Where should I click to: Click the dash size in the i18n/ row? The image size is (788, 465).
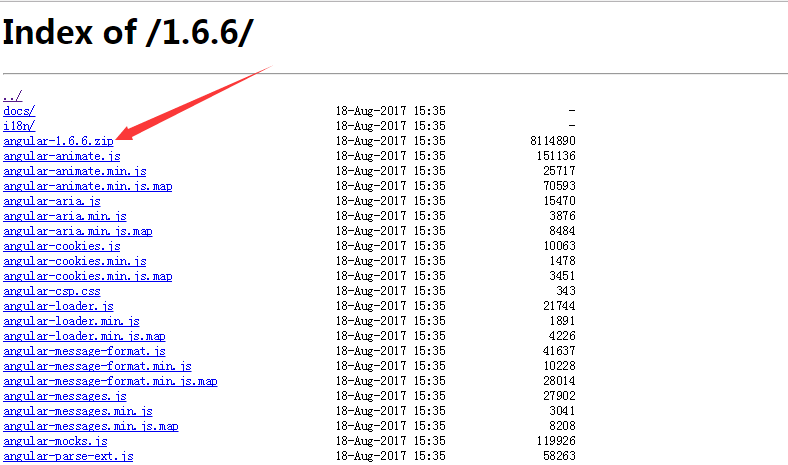(572, 126)
